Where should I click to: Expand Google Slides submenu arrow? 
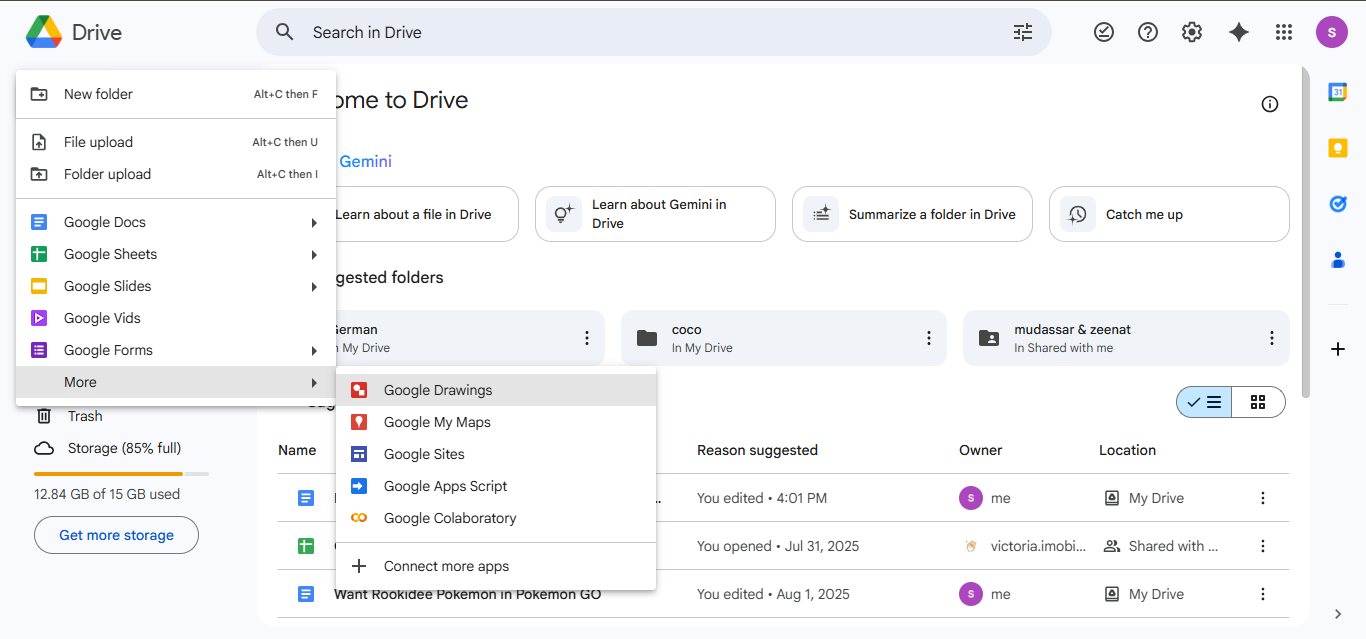click(314, 286)
